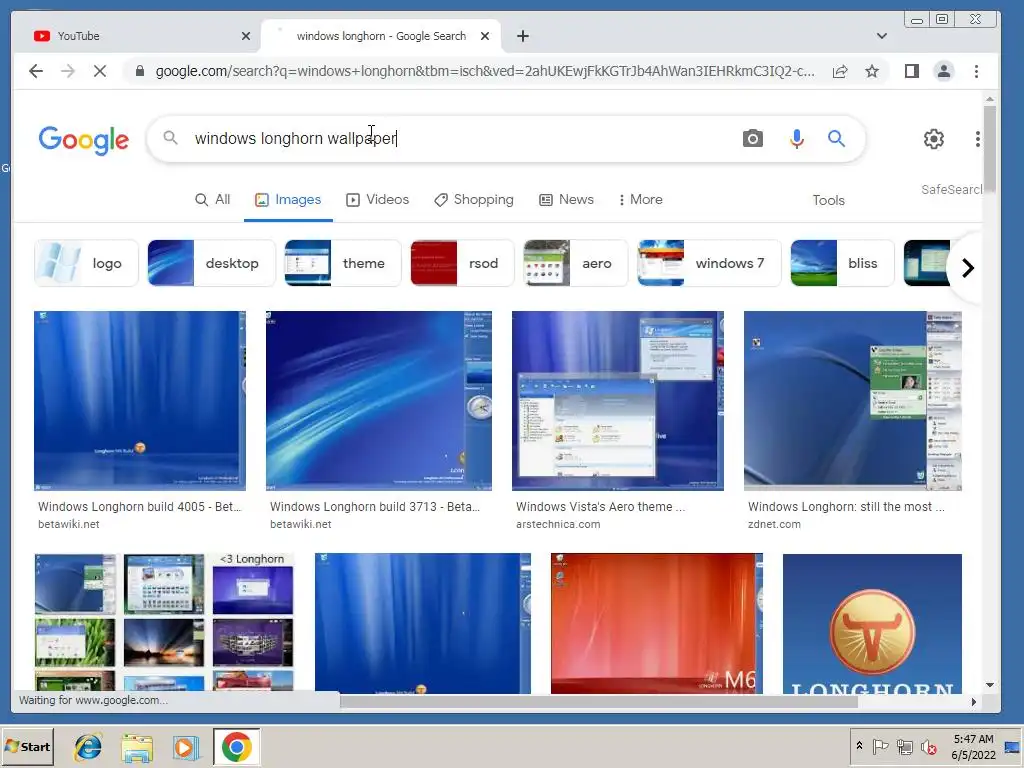Open News results tab
This screenshot has width=1024, height=768.
566,200
